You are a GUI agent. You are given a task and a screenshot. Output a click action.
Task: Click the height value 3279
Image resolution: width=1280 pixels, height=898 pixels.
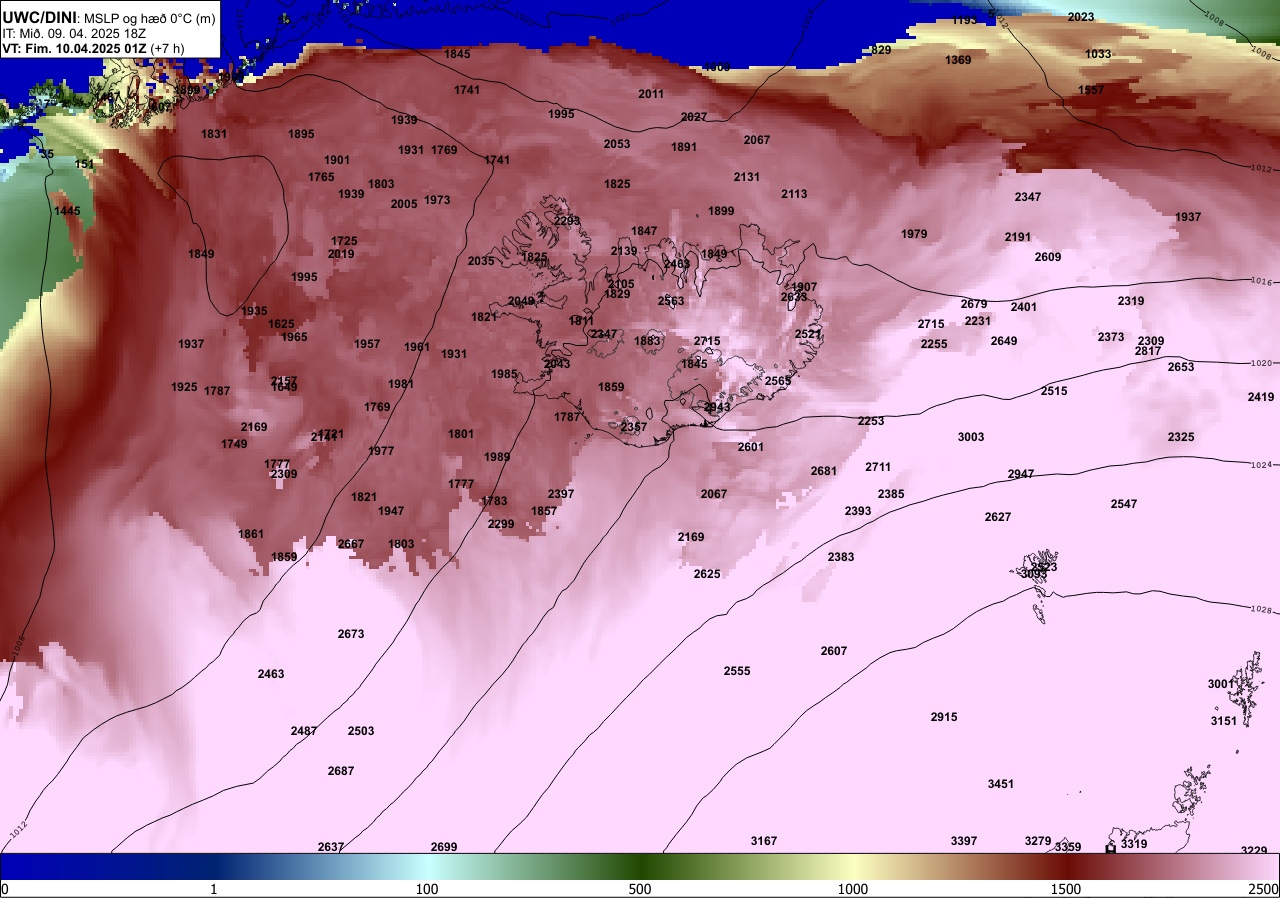tap(1039, 841)
